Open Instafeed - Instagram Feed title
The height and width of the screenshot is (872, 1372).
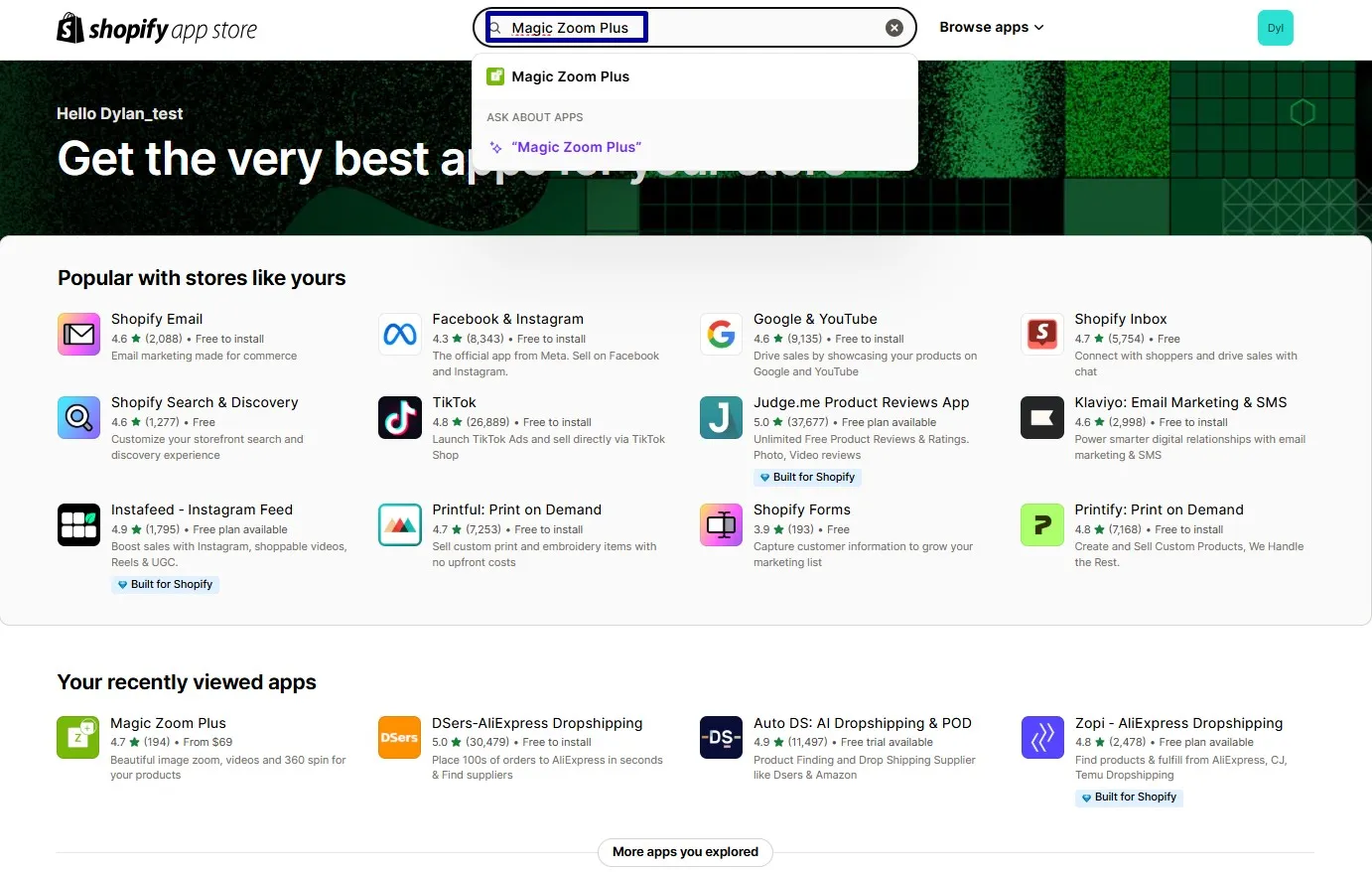pos(202,509)
